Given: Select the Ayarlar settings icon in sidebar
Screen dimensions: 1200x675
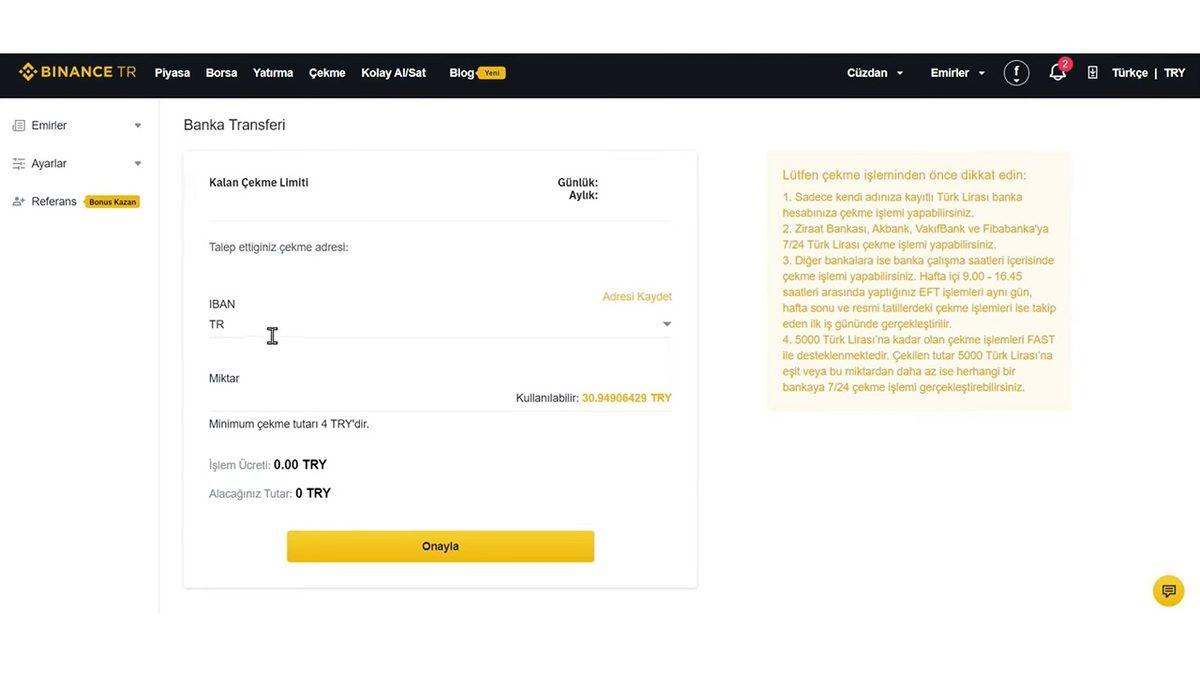Looking at the screenshot, I should (19, 162).
